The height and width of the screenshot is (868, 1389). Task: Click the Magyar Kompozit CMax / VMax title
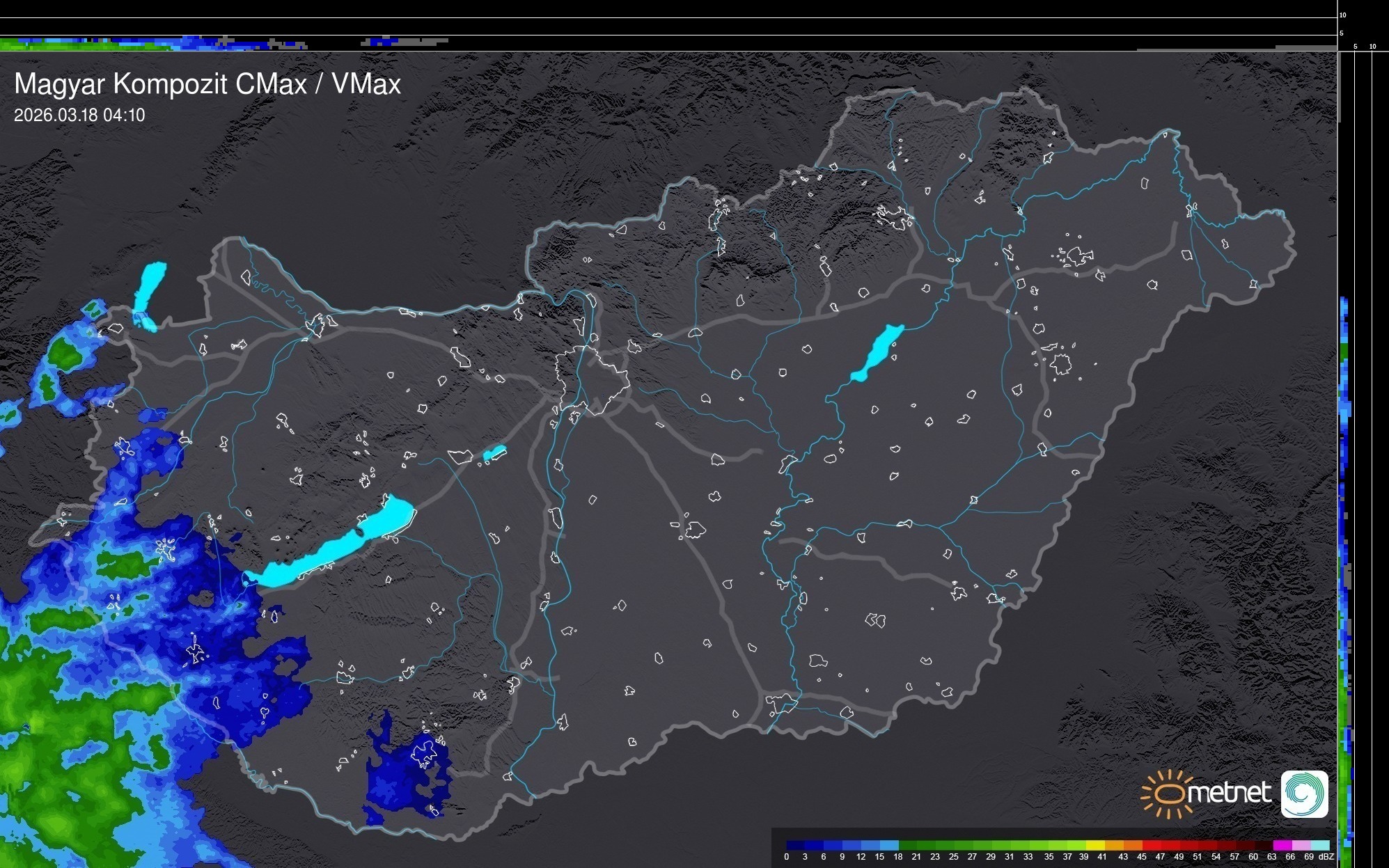[207, 84]
